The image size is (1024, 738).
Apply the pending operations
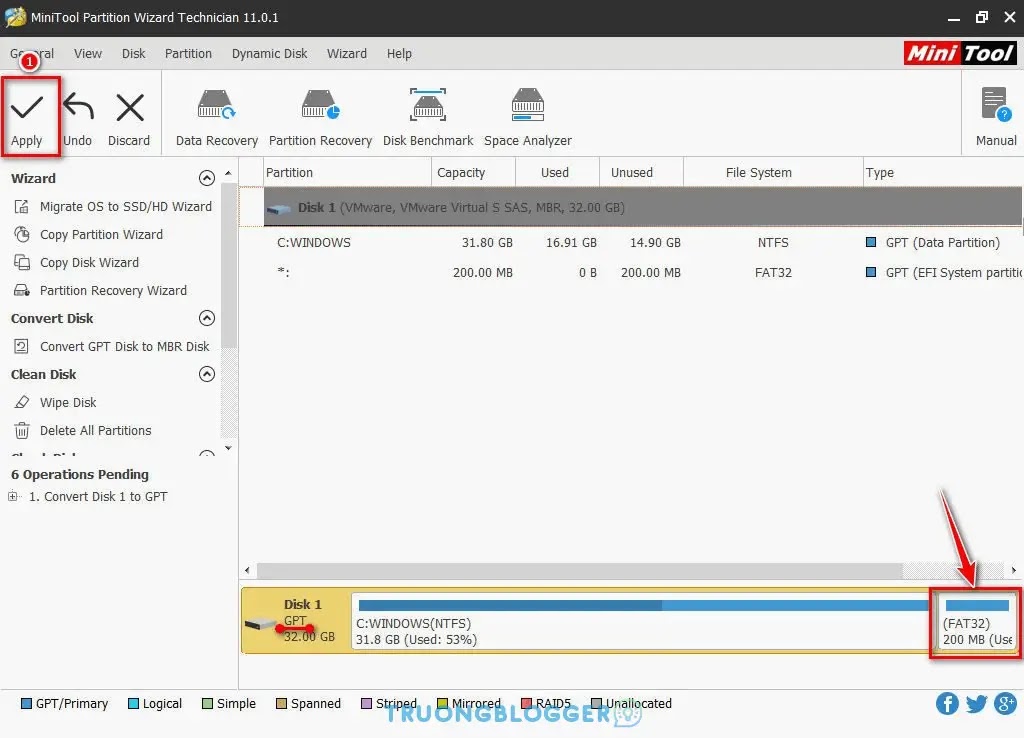click(x=27, y=119)
